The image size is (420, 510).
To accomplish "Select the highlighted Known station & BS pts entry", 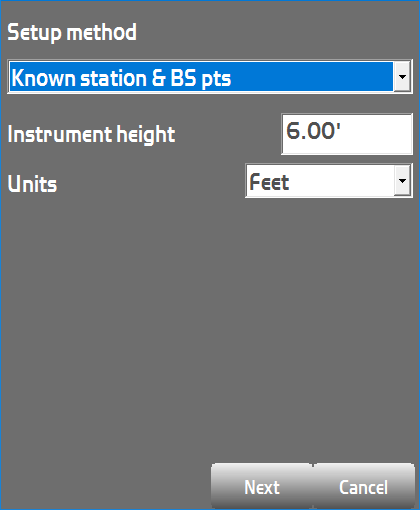I will pos(201,77).
